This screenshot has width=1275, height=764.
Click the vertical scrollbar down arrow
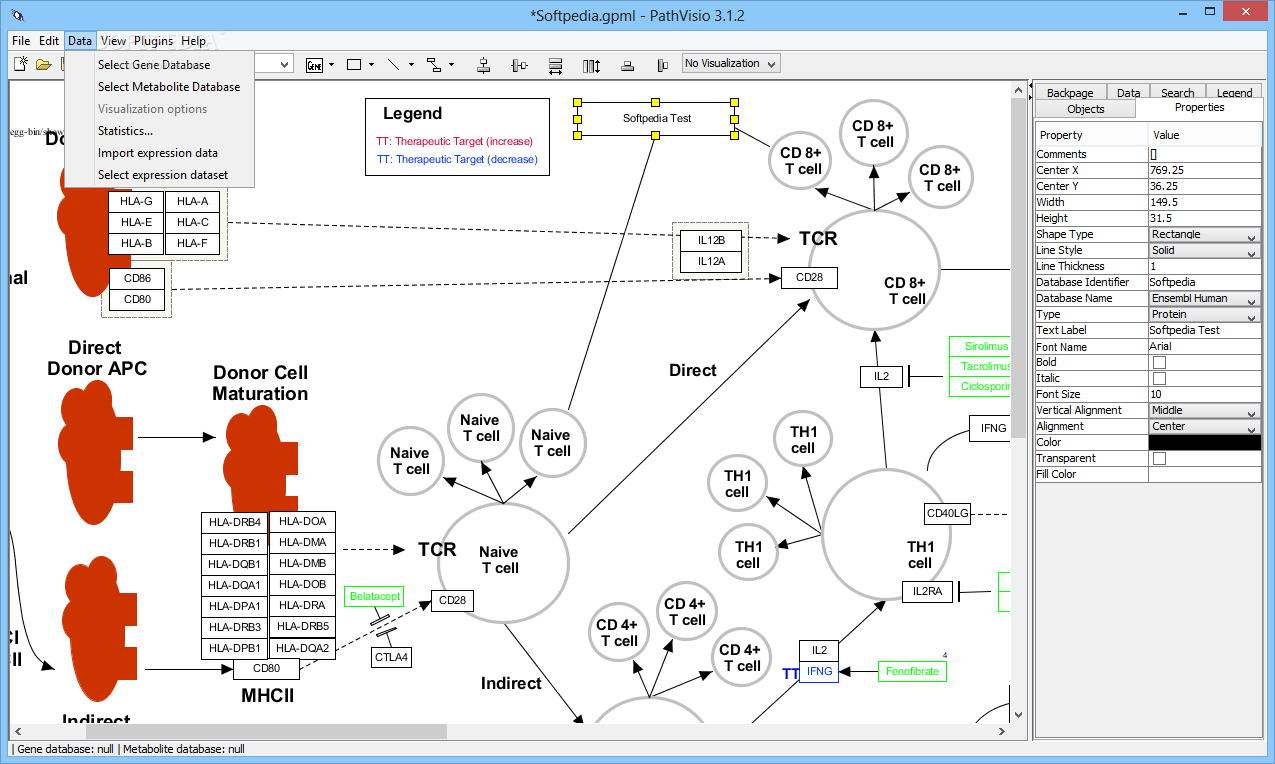tap(1019, 715)
